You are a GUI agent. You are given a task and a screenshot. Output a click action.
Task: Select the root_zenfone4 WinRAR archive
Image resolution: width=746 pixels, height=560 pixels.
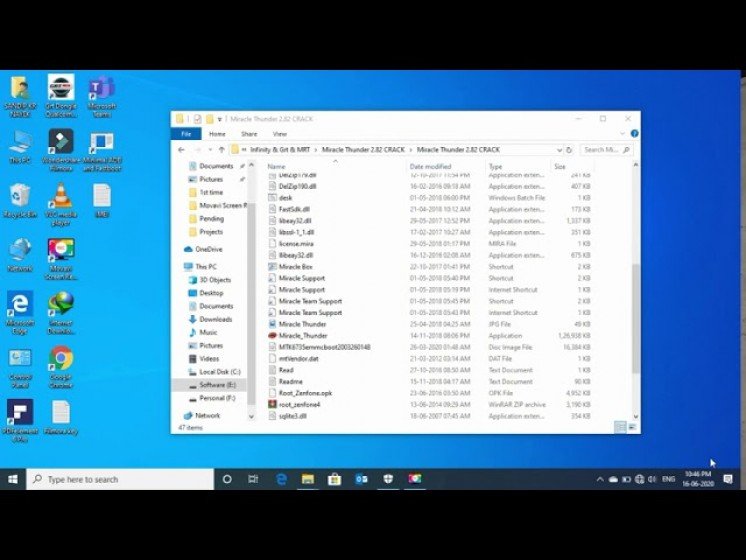coord(299,404)
